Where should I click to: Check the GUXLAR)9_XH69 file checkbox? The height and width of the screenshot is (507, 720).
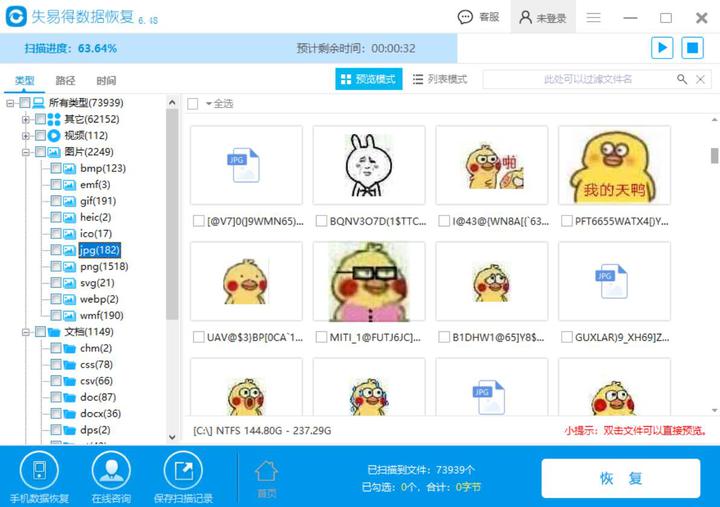click(567, 337)
